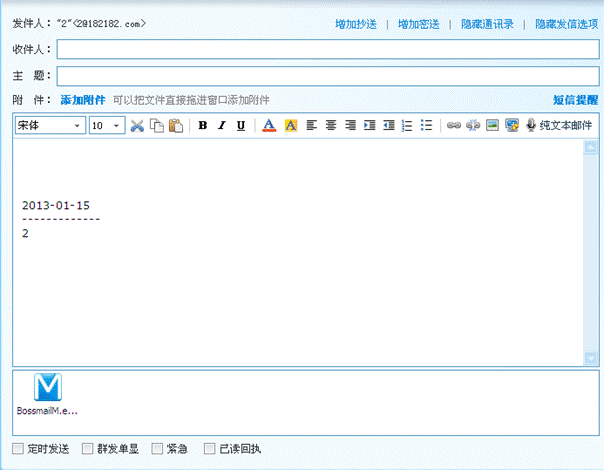Click the Paste clipboard icon

point(176,126)
